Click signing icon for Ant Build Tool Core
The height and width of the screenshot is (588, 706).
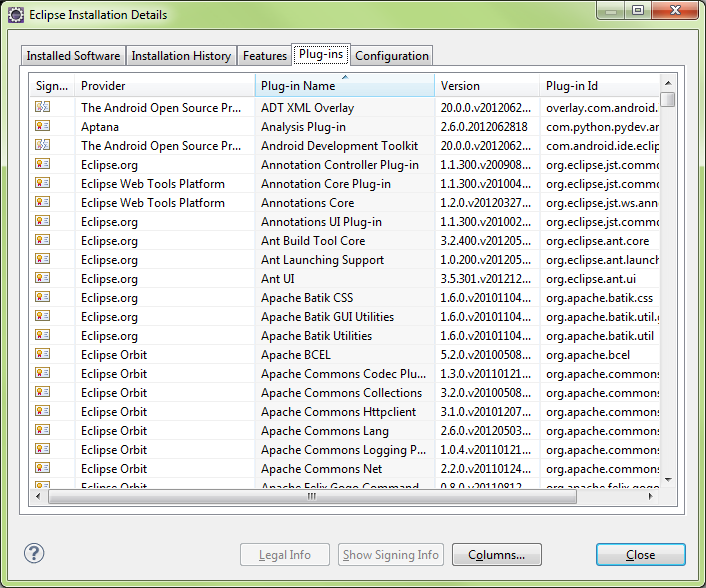tap(42, 241)
